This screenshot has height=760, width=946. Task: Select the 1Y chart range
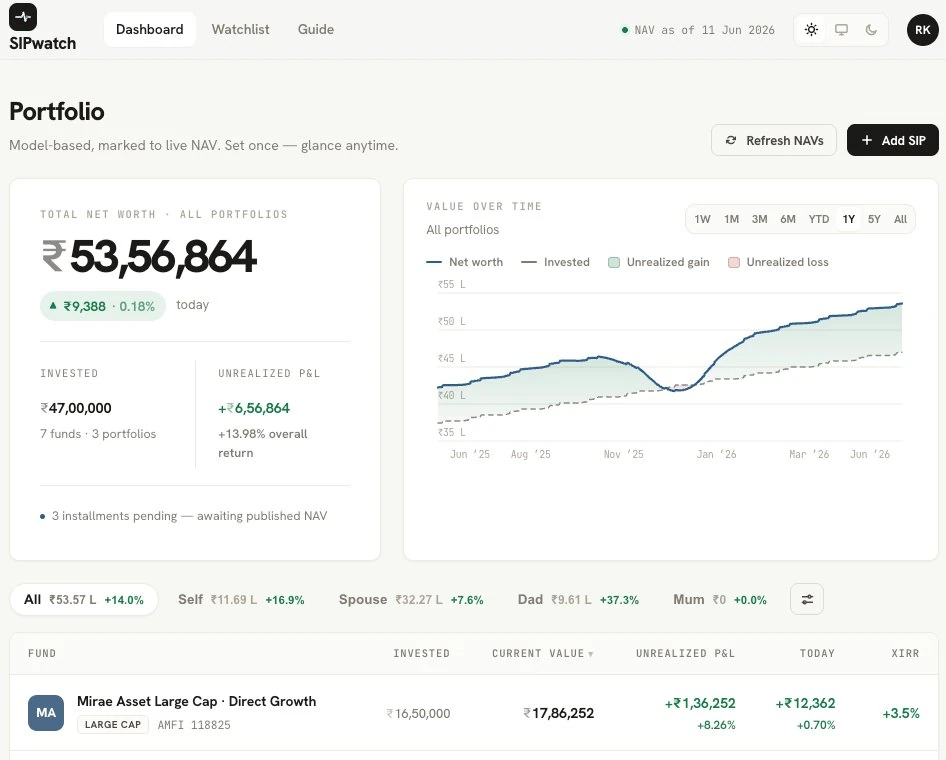849,219
